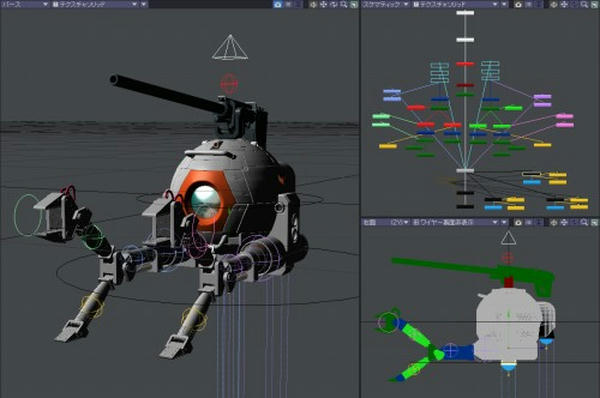
Task: Select the move view icon in the schematic viewport
Action: [x=564, y=4]
